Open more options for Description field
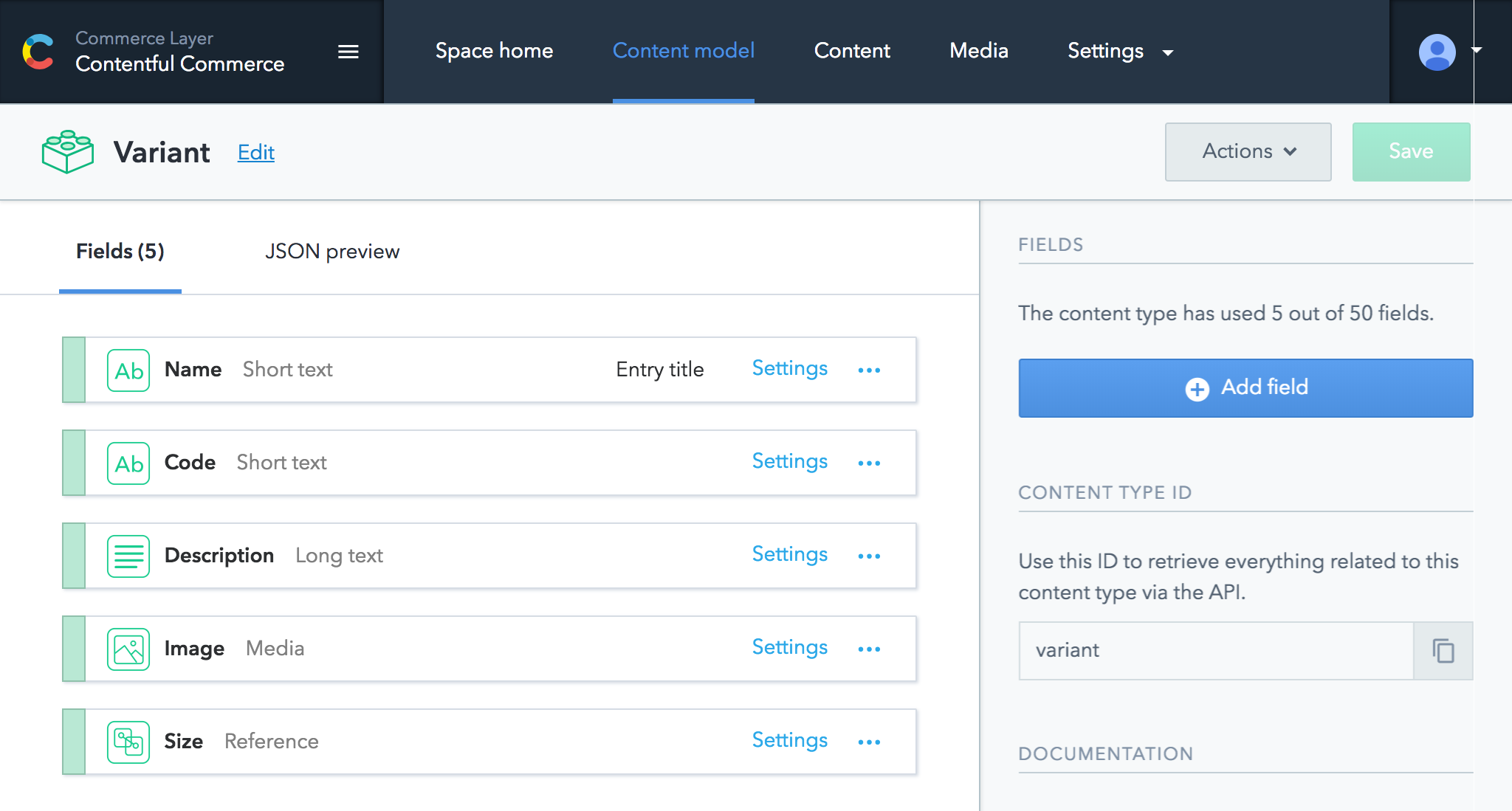The image size is (1512, 811). 869,556
